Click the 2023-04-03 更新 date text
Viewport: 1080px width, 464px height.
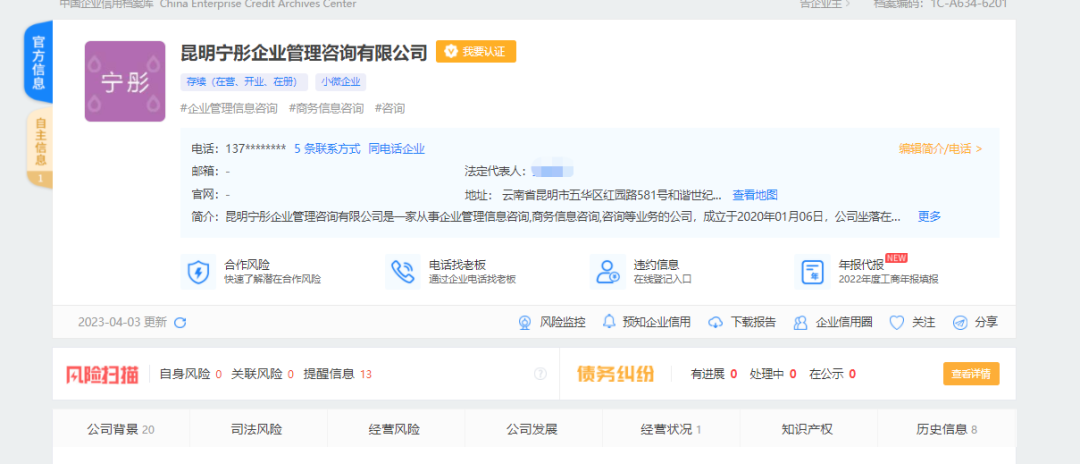pos(123,322)
